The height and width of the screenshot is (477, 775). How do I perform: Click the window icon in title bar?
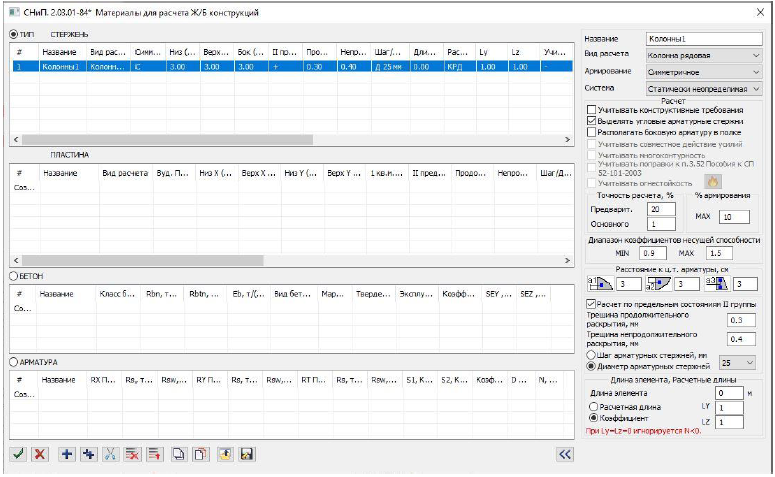click(14, 12)
